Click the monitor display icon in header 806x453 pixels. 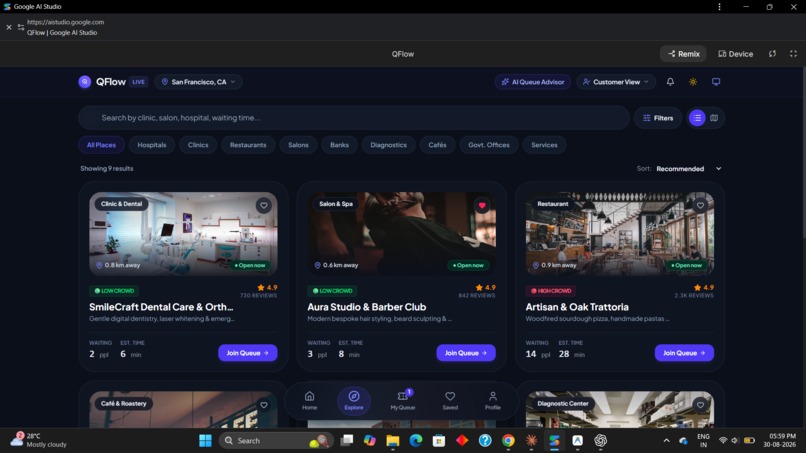(x=716, y=82)
